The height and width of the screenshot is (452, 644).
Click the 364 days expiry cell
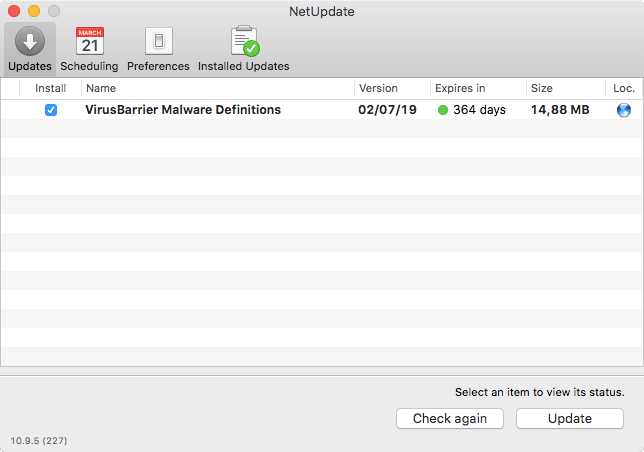(479, 110)
